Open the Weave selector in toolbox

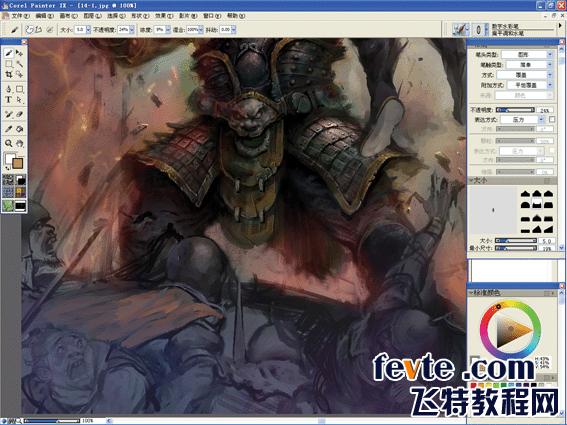tap(20, 192)
